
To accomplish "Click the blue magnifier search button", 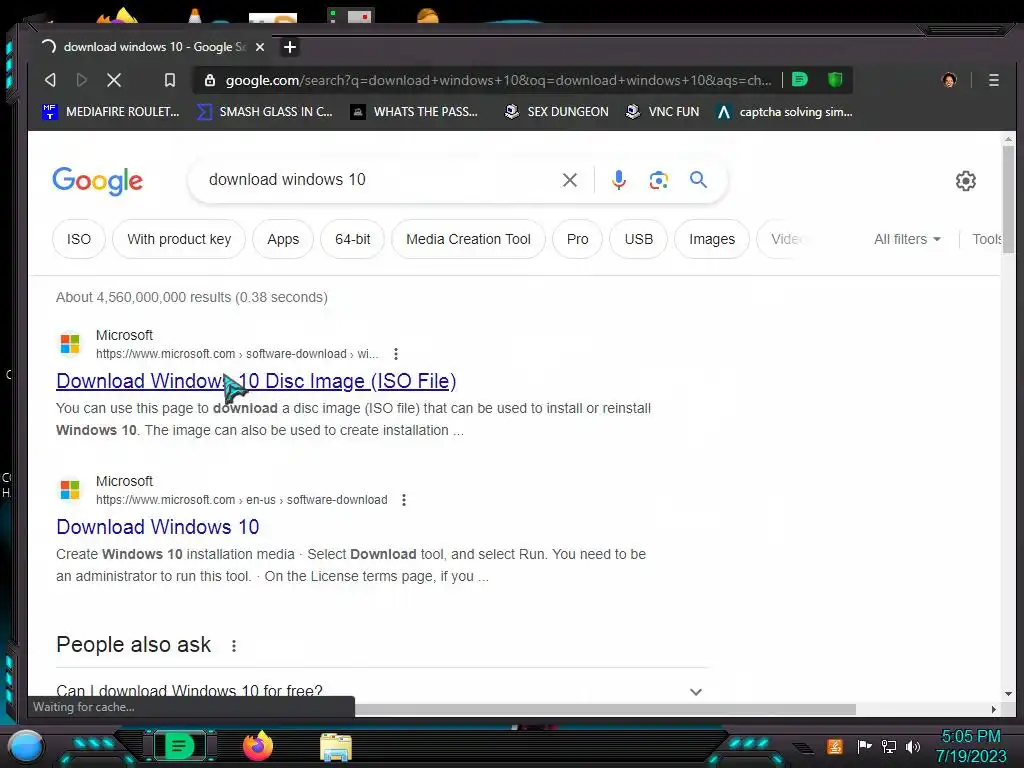I will click(698, 180).
